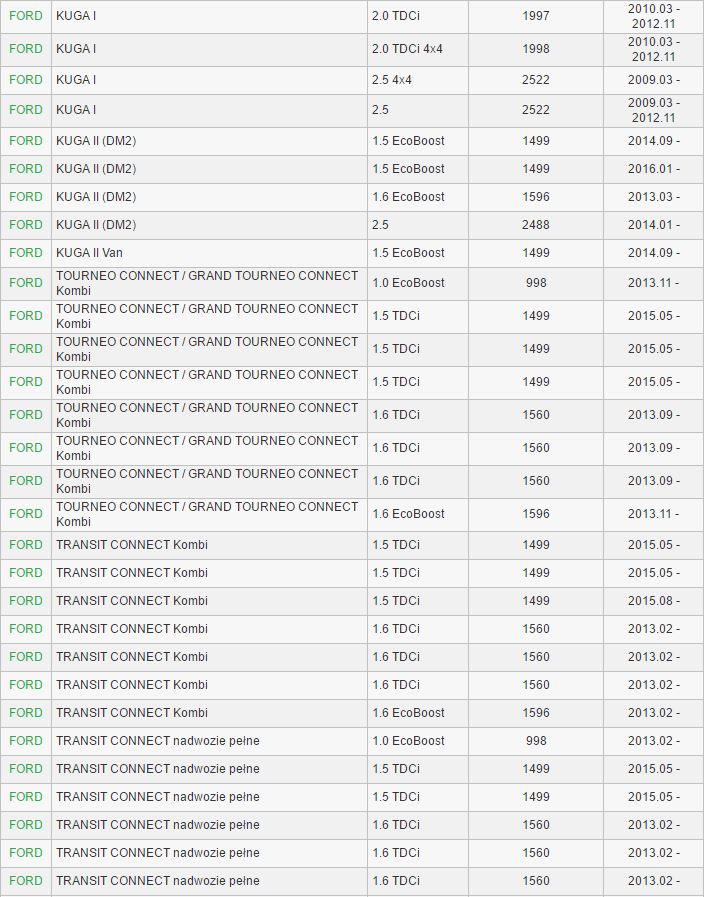Image resolution: width=706 pixels, height=897 pixels.
Task: Select capacity 998 in the Tourneo Connect row
Action: pos(536,283)
